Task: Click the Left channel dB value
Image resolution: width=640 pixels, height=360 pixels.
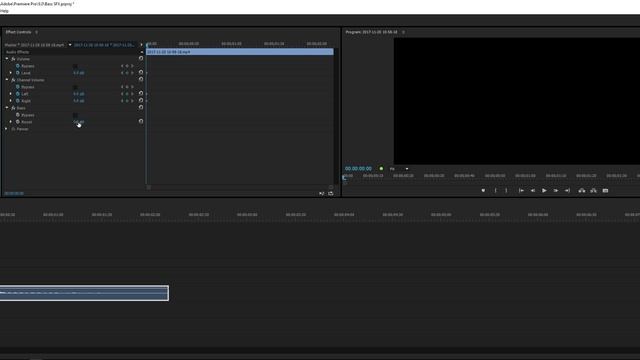Action: click(x=79, y=94)
